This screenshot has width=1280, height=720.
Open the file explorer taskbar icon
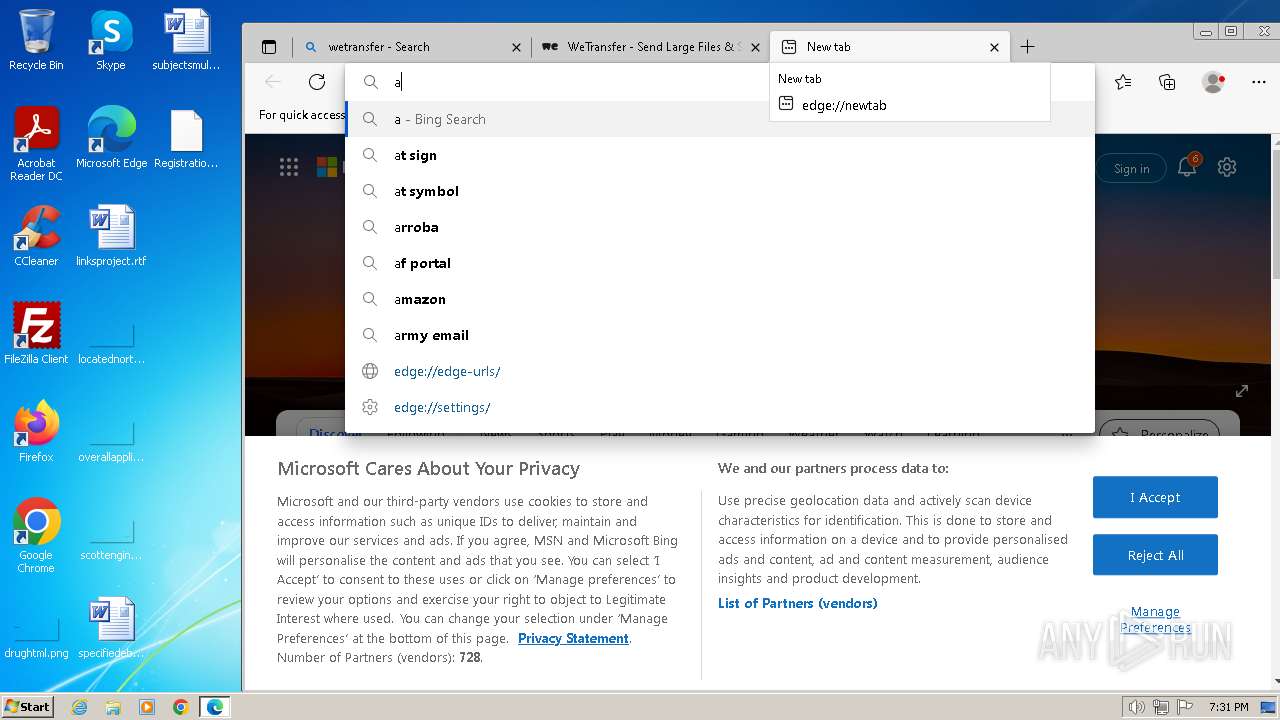click(113, 707)
